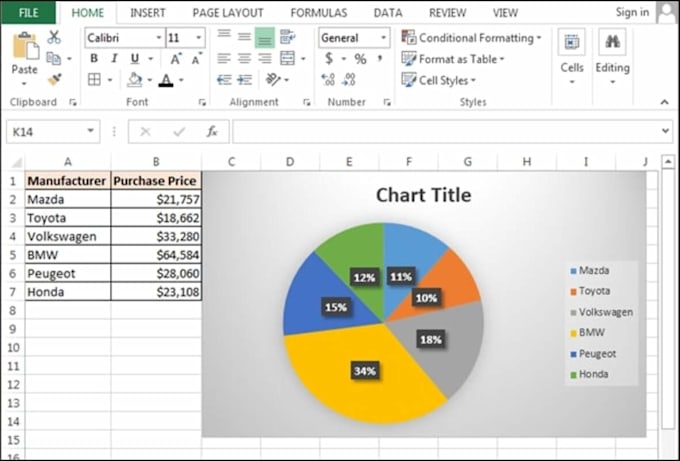
Task: Open the font name Calibri dropdown
Action: (x=159, y=38)
